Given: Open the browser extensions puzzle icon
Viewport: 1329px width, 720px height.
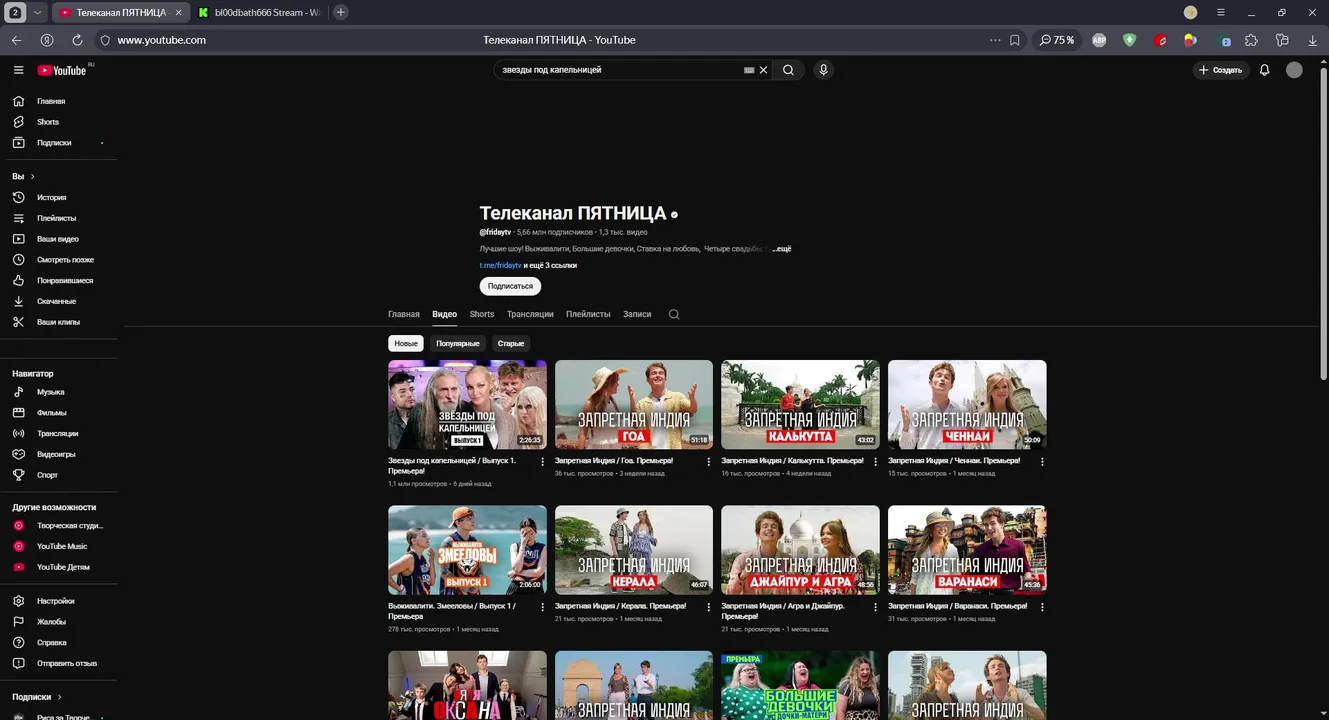Looking at the screenshot, I should pos(1251,40).
